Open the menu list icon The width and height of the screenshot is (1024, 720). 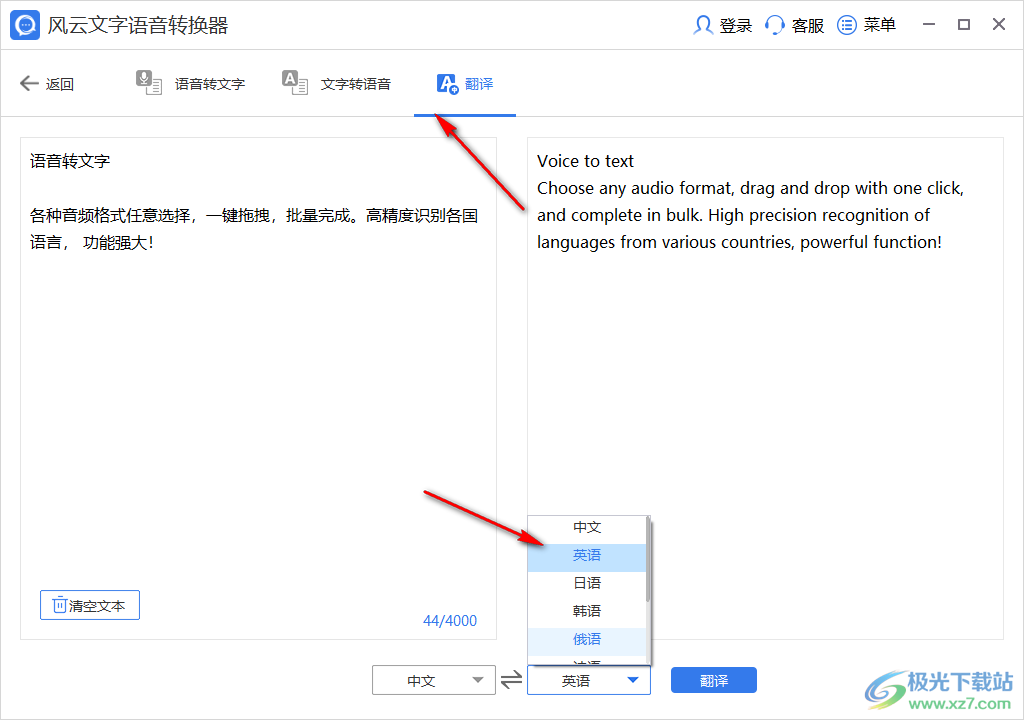pyautogui.click(x=846, y=25)
